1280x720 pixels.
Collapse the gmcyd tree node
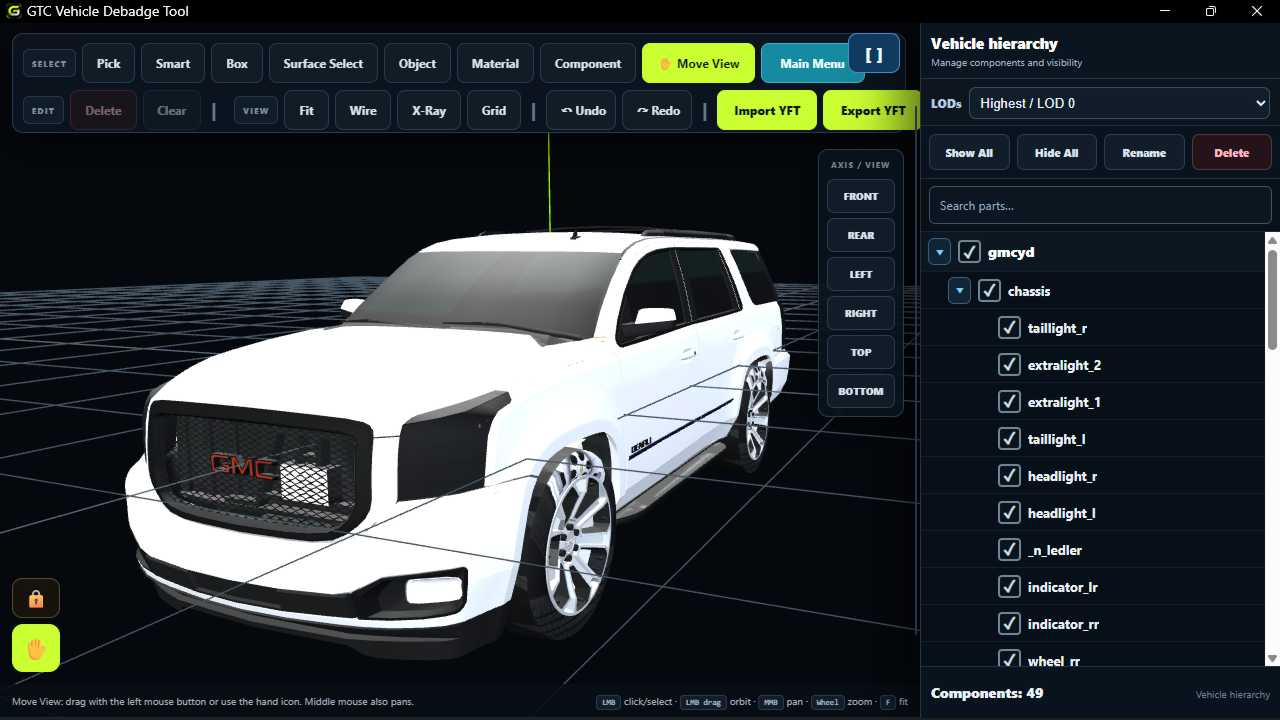pos(939,252)
